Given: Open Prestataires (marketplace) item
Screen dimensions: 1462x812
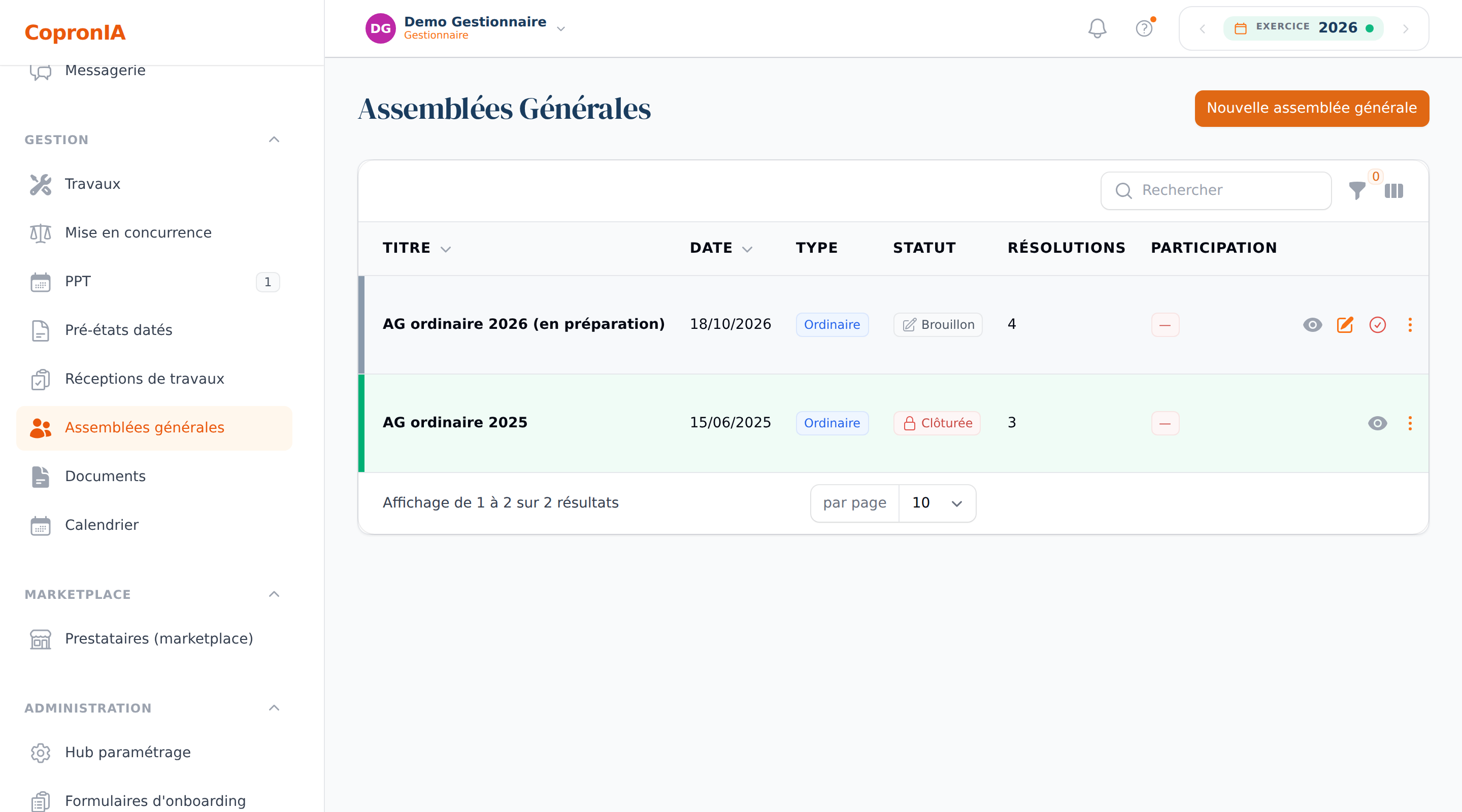Looking at the screenshot, I should coord(154,639).
